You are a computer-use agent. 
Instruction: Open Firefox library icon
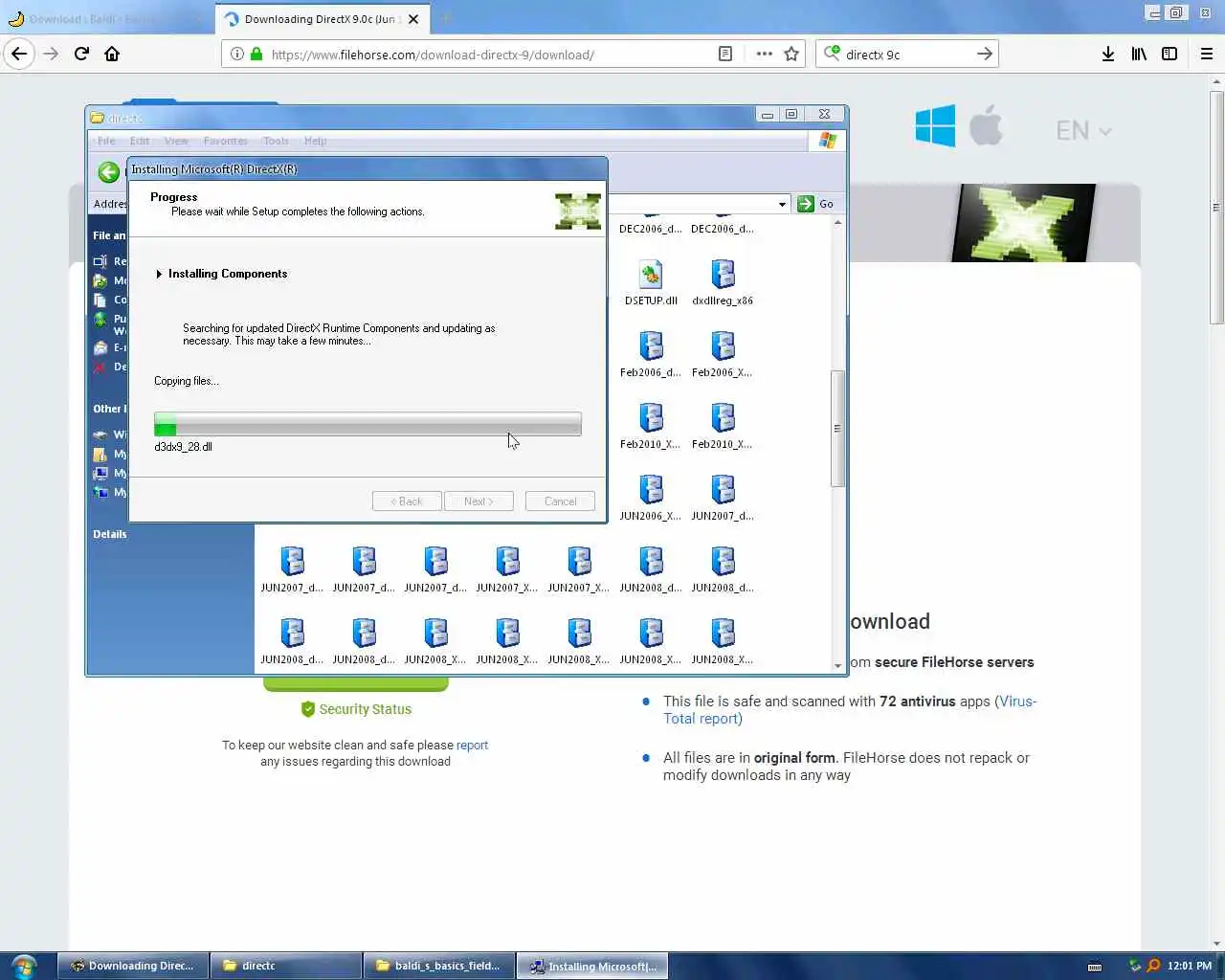tap(1139, 54)
